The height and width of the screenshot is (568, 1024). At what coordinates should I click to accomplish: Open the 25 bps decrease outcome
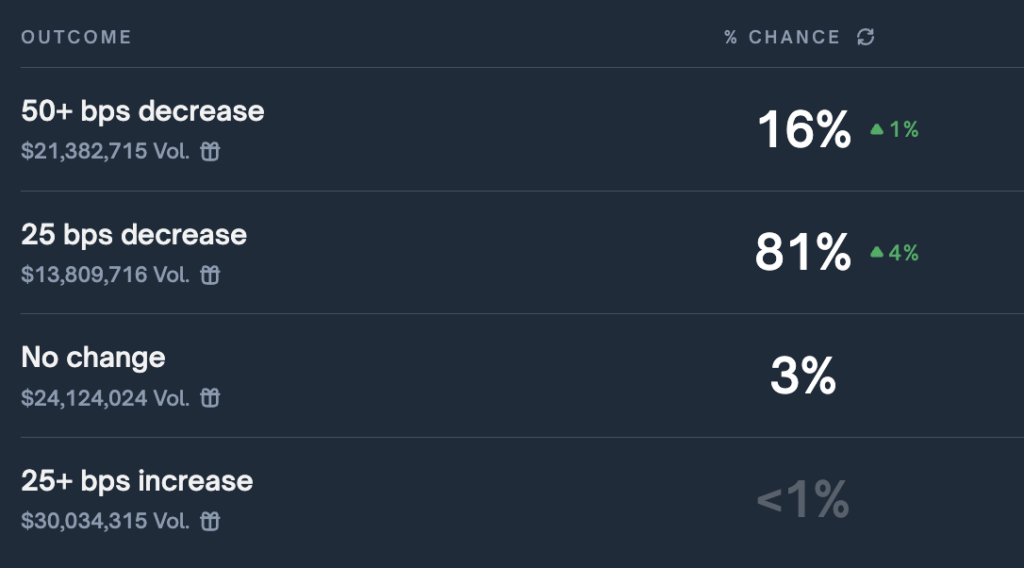[134, 235]
